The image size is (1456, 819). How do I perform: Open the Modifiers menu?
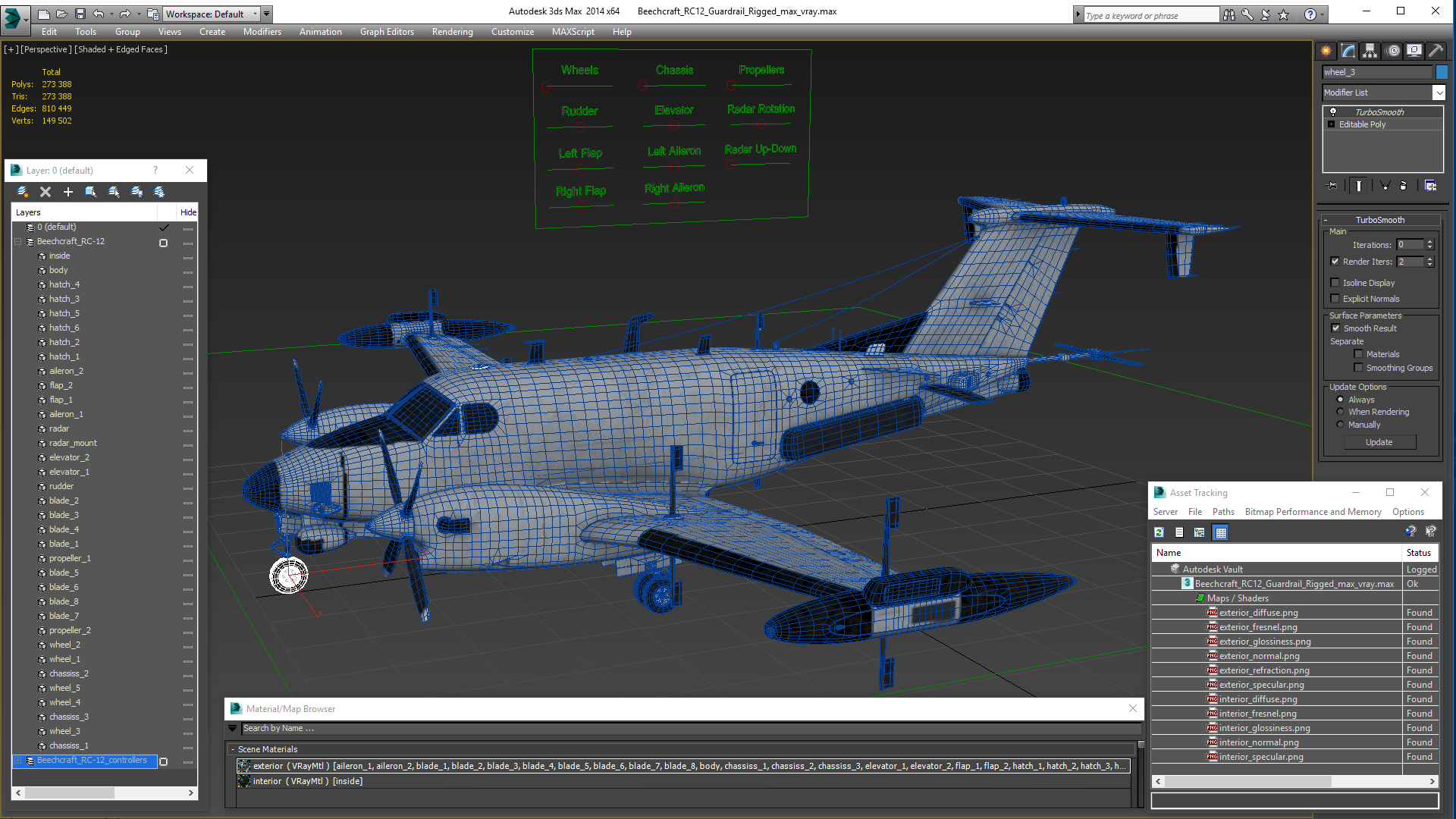coord(262,32)
